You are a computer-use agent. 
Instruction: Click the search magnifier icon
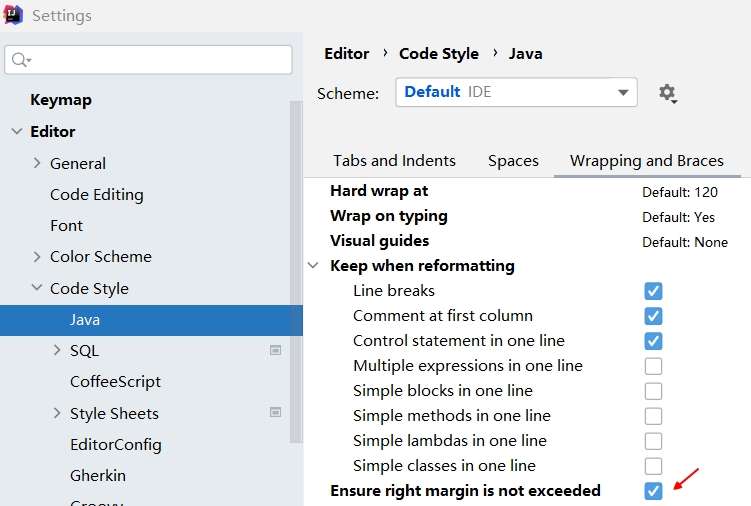coord(20,60)
